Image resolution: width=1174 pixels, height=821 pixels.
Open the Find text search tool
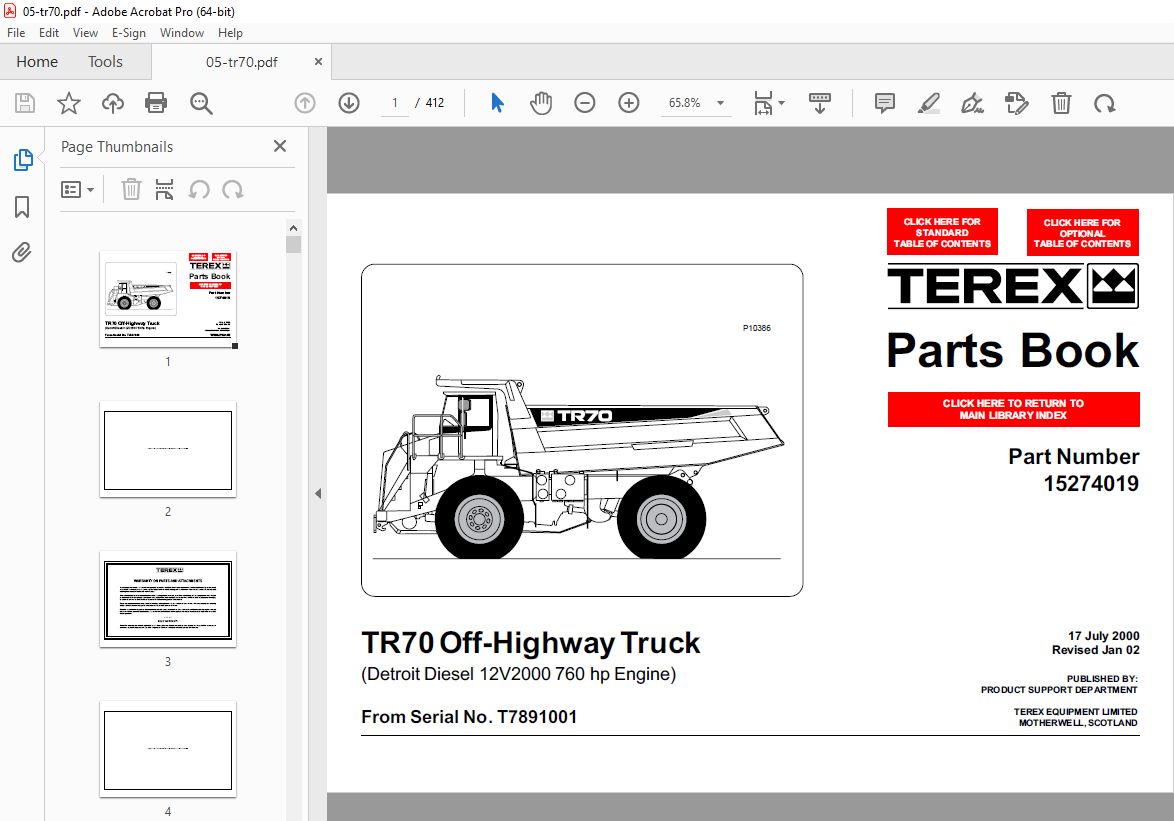coord(201,103)
